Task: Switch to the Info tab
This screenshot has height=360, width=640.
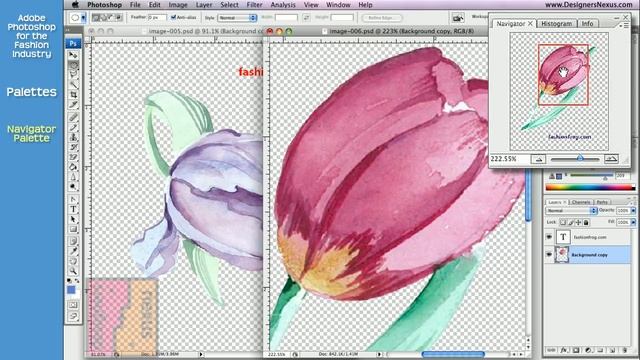Action: pyautogui.click(x=587, y=24)
